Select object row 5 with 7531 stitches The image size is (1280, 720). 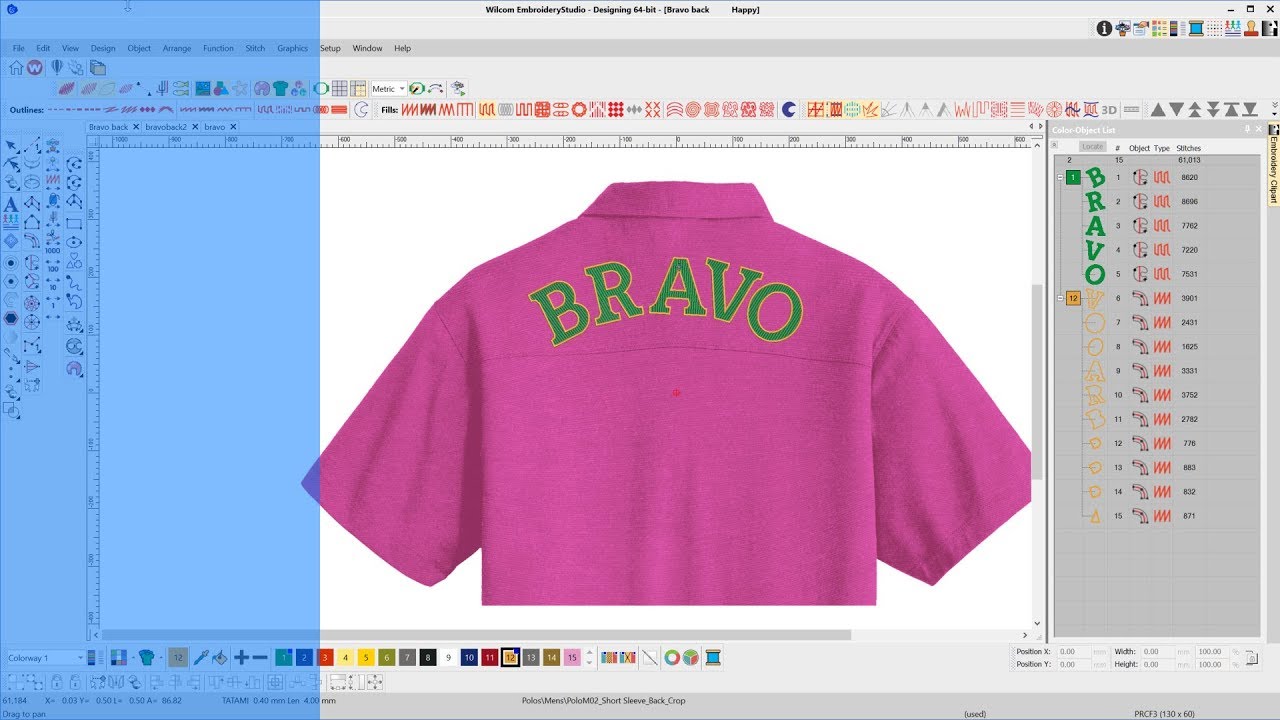click(x=1160, y=274)
